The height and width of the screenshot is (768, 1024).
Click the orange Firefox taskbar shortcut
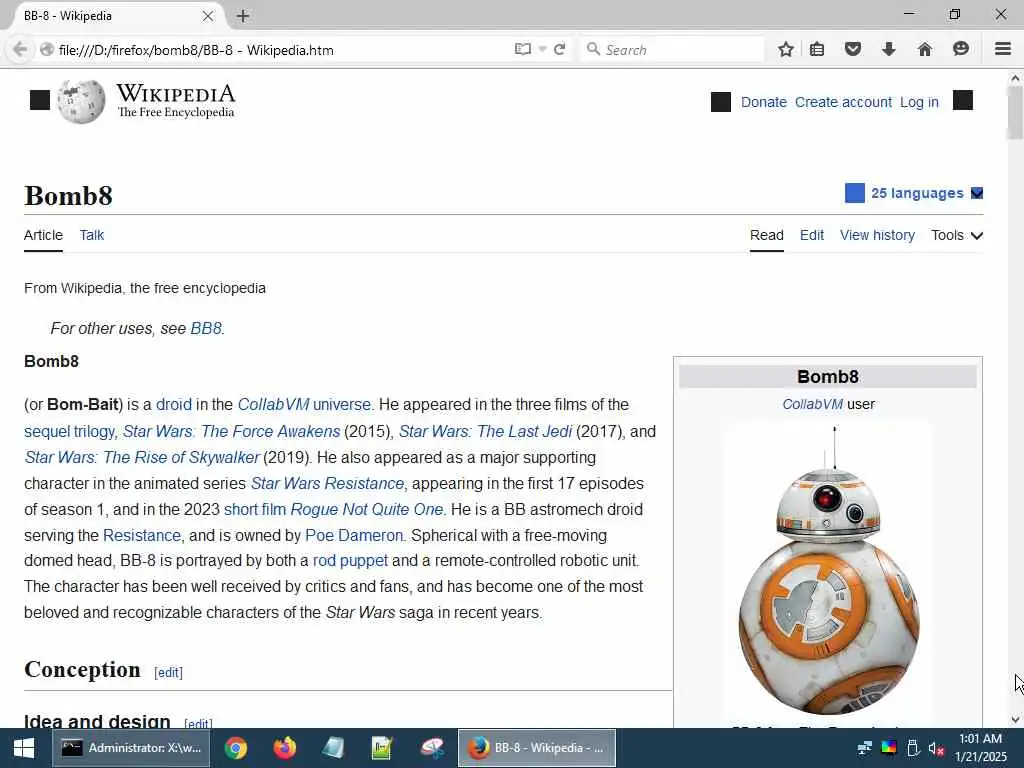[285, 748]
